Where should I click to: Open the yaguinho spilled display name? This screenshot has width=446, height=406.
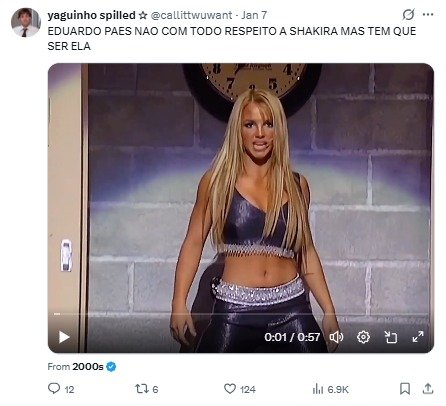click(91, 15)
